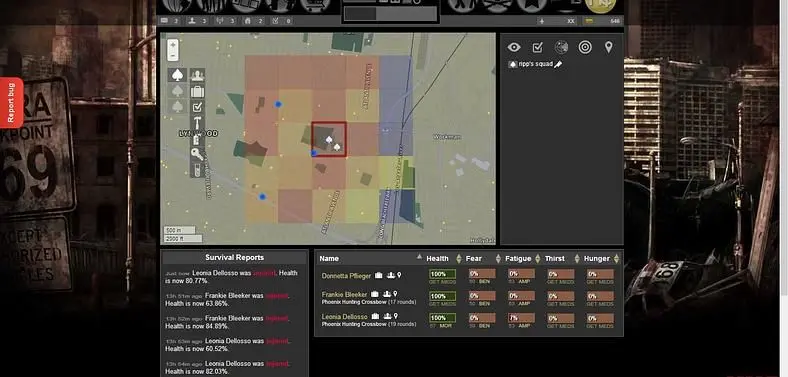
Task: Click GET MEDS under Leonia's Hunger
Action: (x=600, y=326)
